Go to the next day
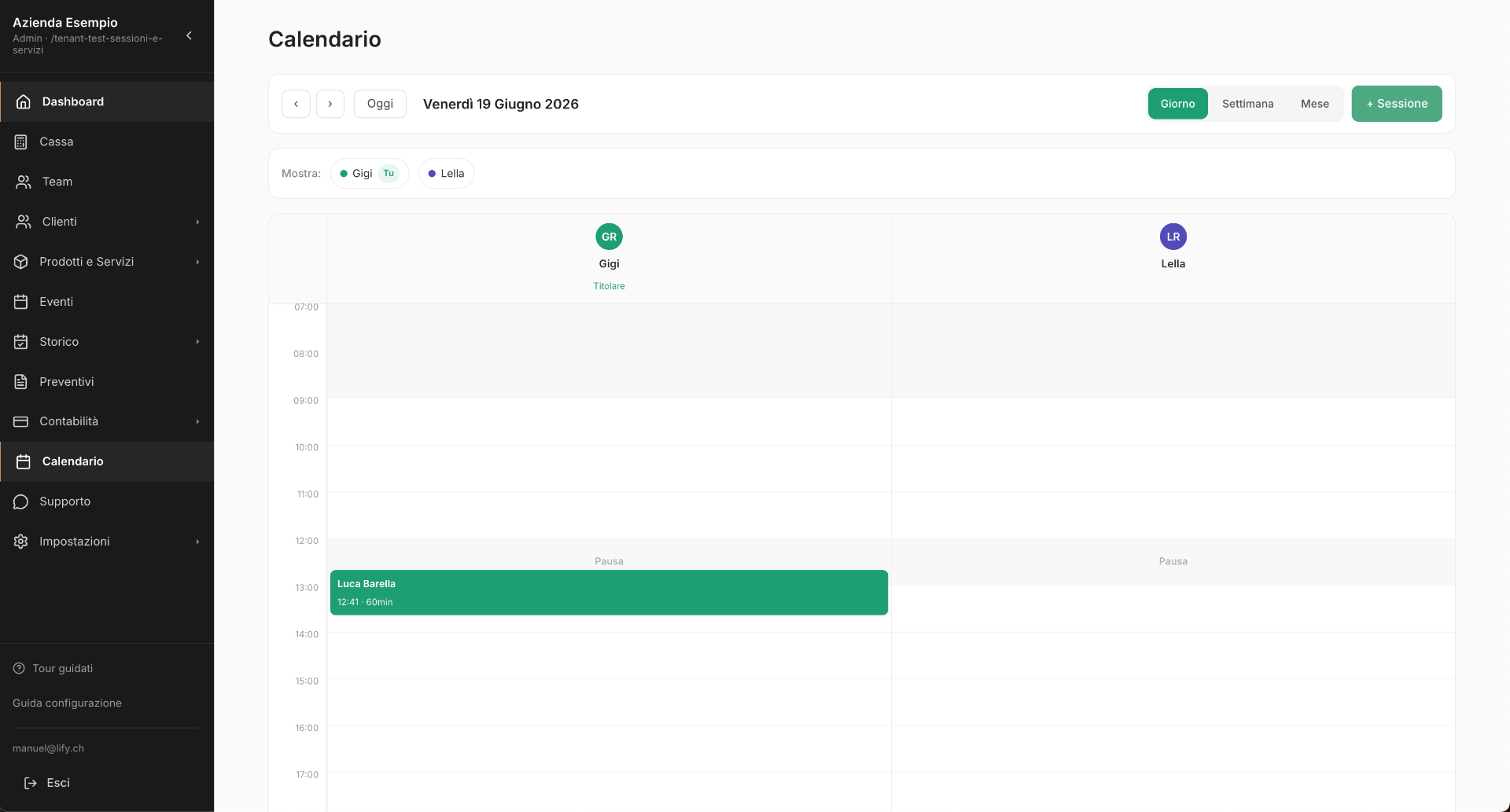The height and width of the screenshot is (812, 1510). click(330, 104)
